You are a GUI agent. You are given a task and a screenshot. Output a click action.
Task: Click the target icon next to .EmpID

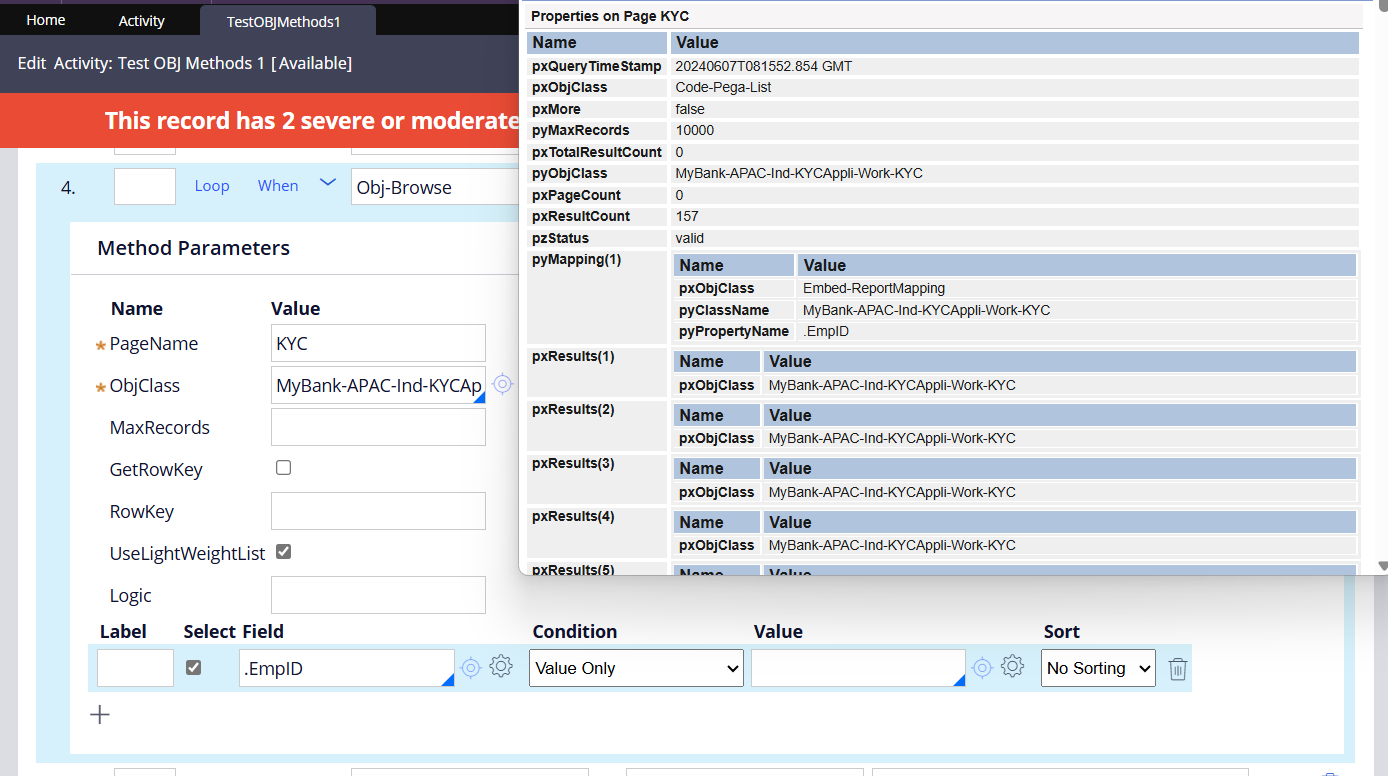click(x=470, y=666)
